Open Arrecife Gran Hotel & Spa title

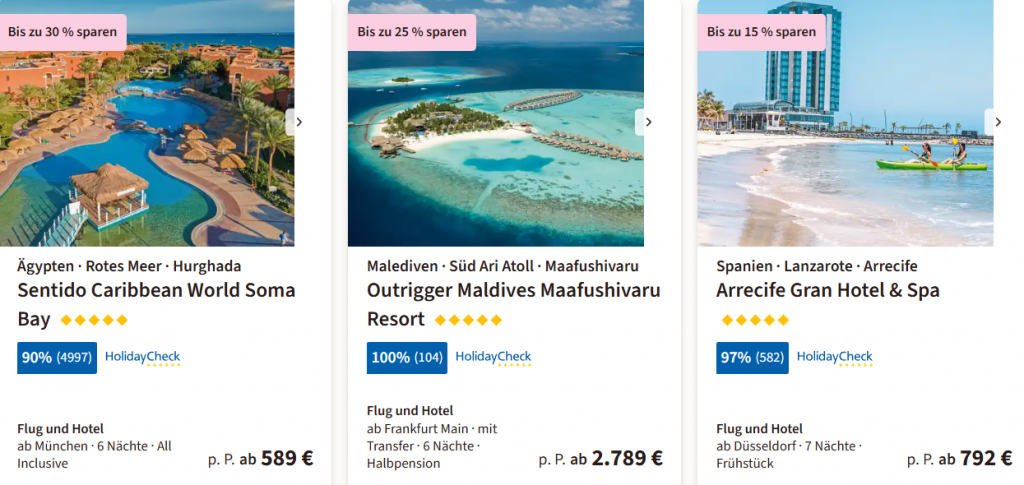pos(828,291)
